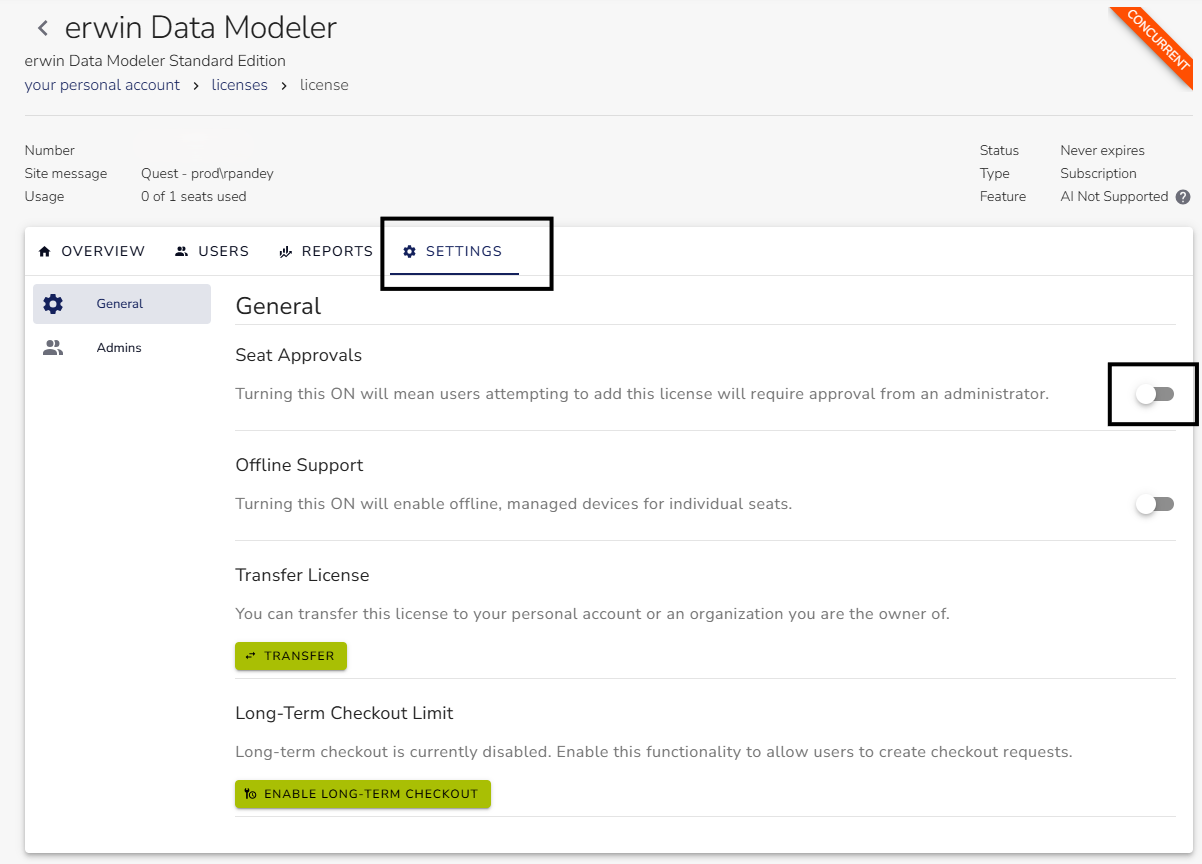Image resolution: width=1202 pixels, height=864 pixels.
Task: Click the 'Subscription' type value
Action: click(1098, 174)
